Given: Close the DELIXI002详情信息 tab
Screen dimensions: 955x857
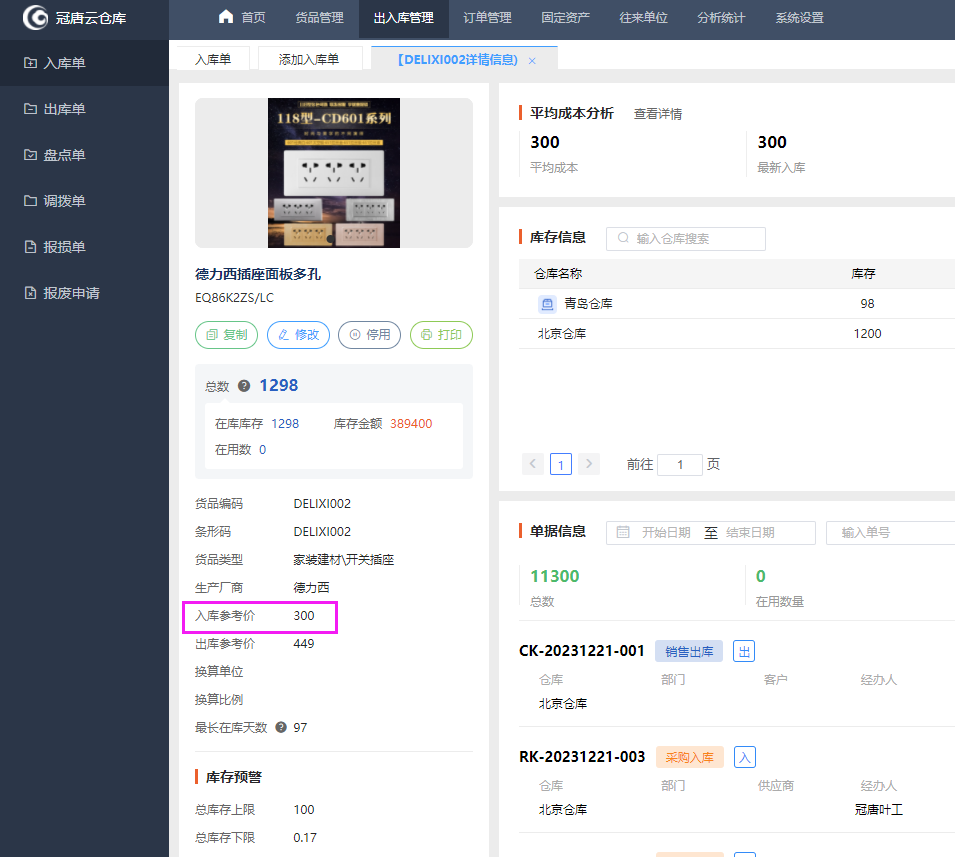Looking at the screenshot, I should click(532, 61).
